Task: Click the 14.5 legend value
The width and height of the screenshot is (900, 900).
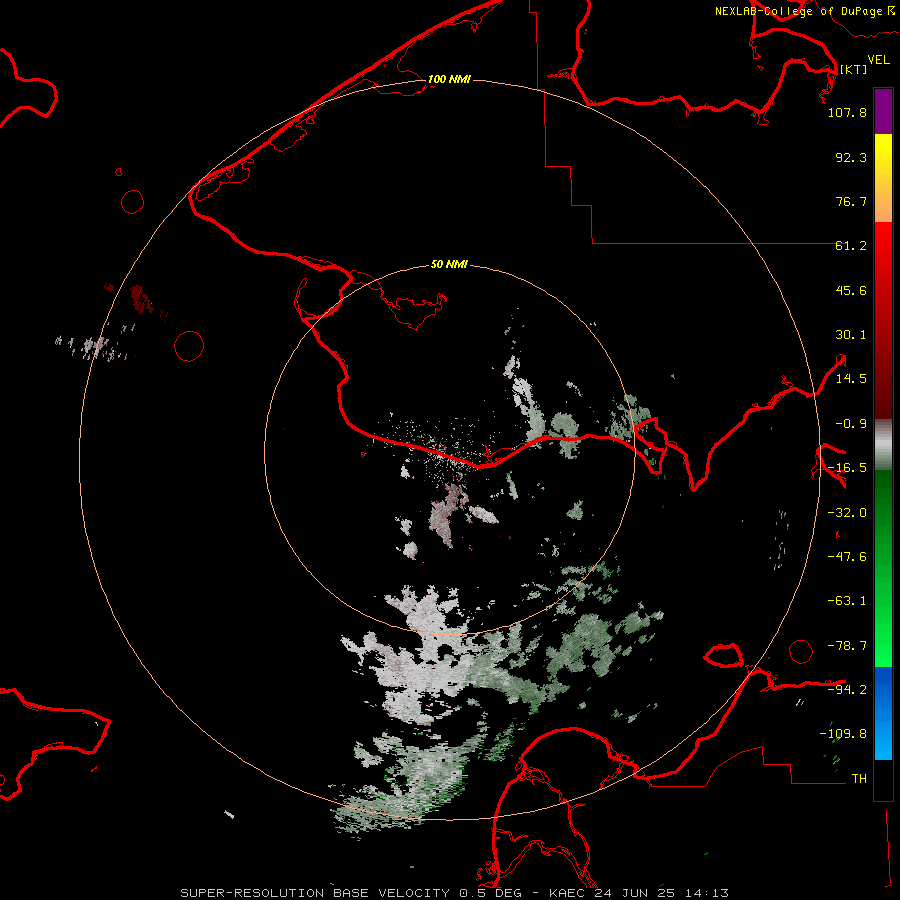Action: pyautogui.click(x=851, y=379)
